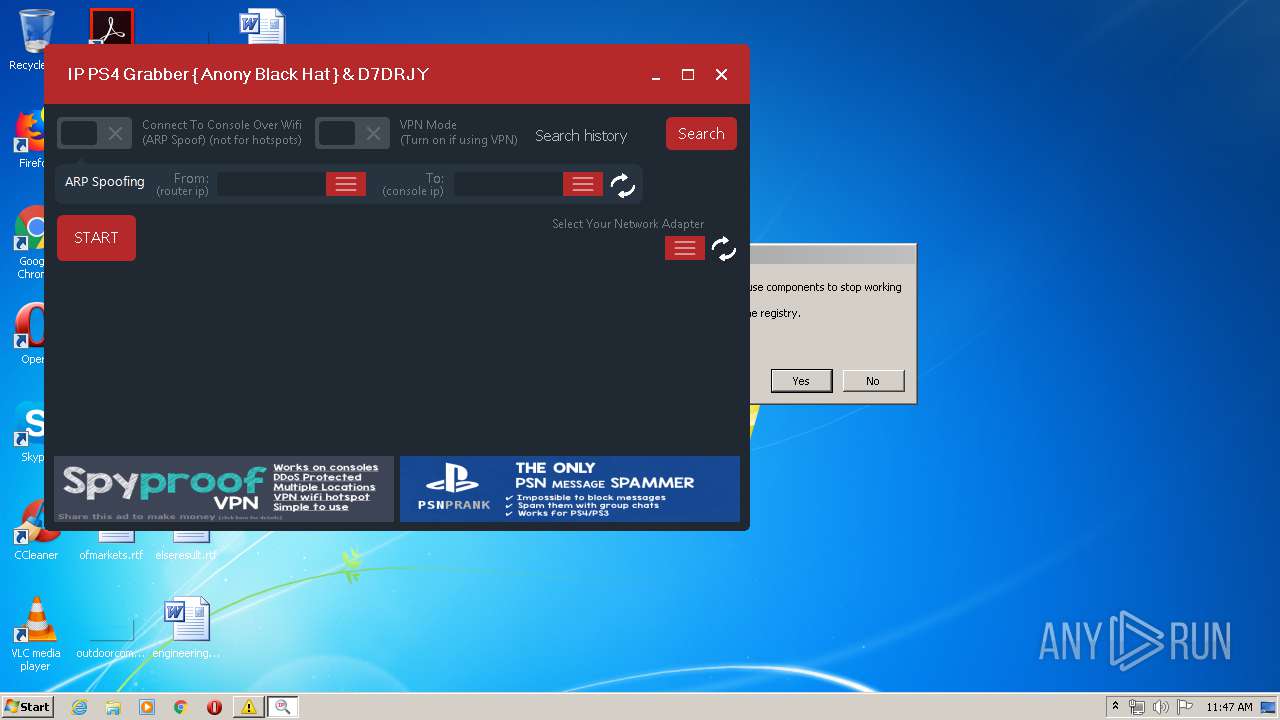This screenshot has width=1280, height=720.
Task: Open the PSNPrank spammer ad banner
Action: point(570,489)
